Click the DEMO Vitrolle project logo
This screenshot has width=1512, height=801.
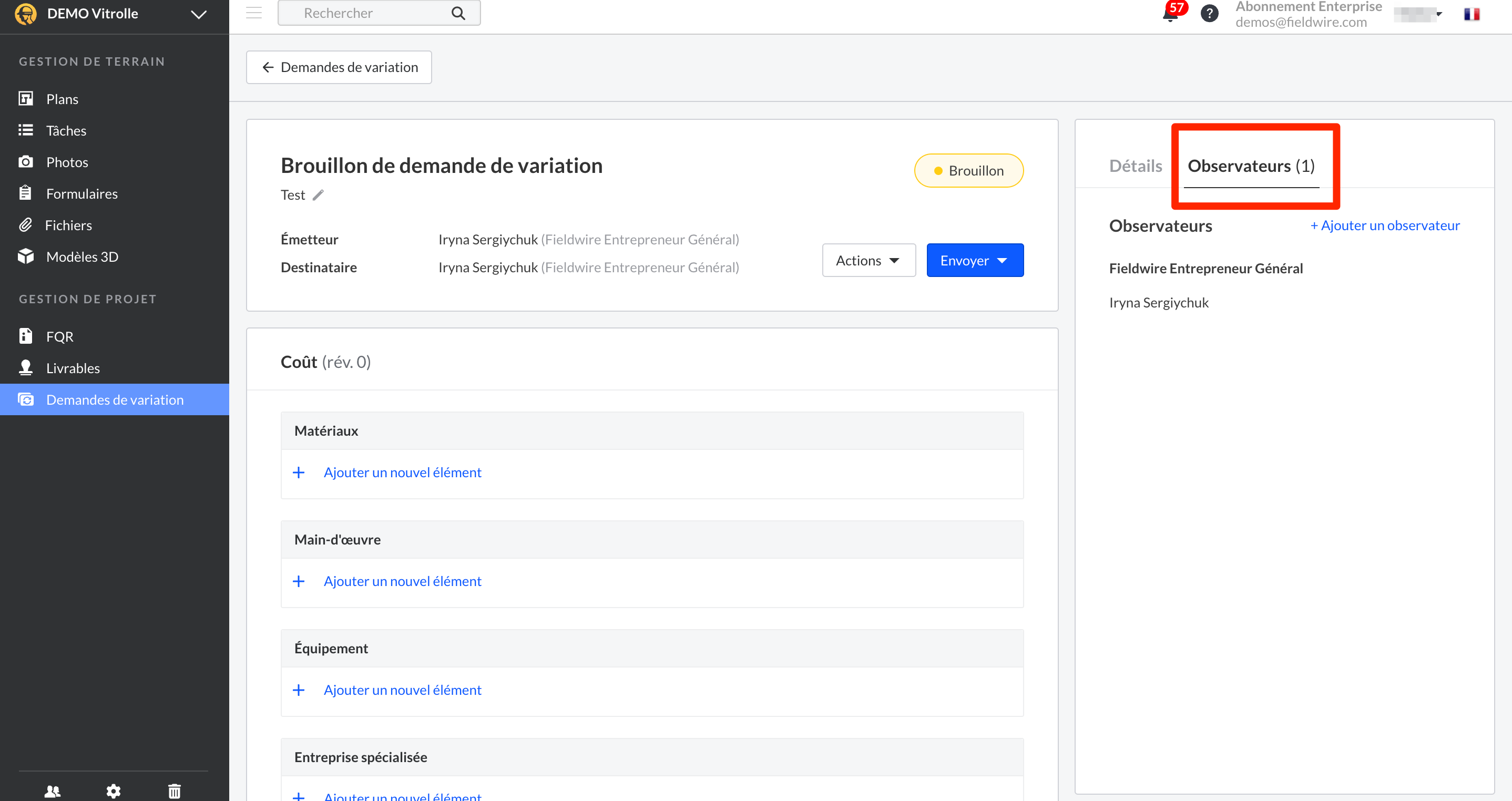[25, 13]
